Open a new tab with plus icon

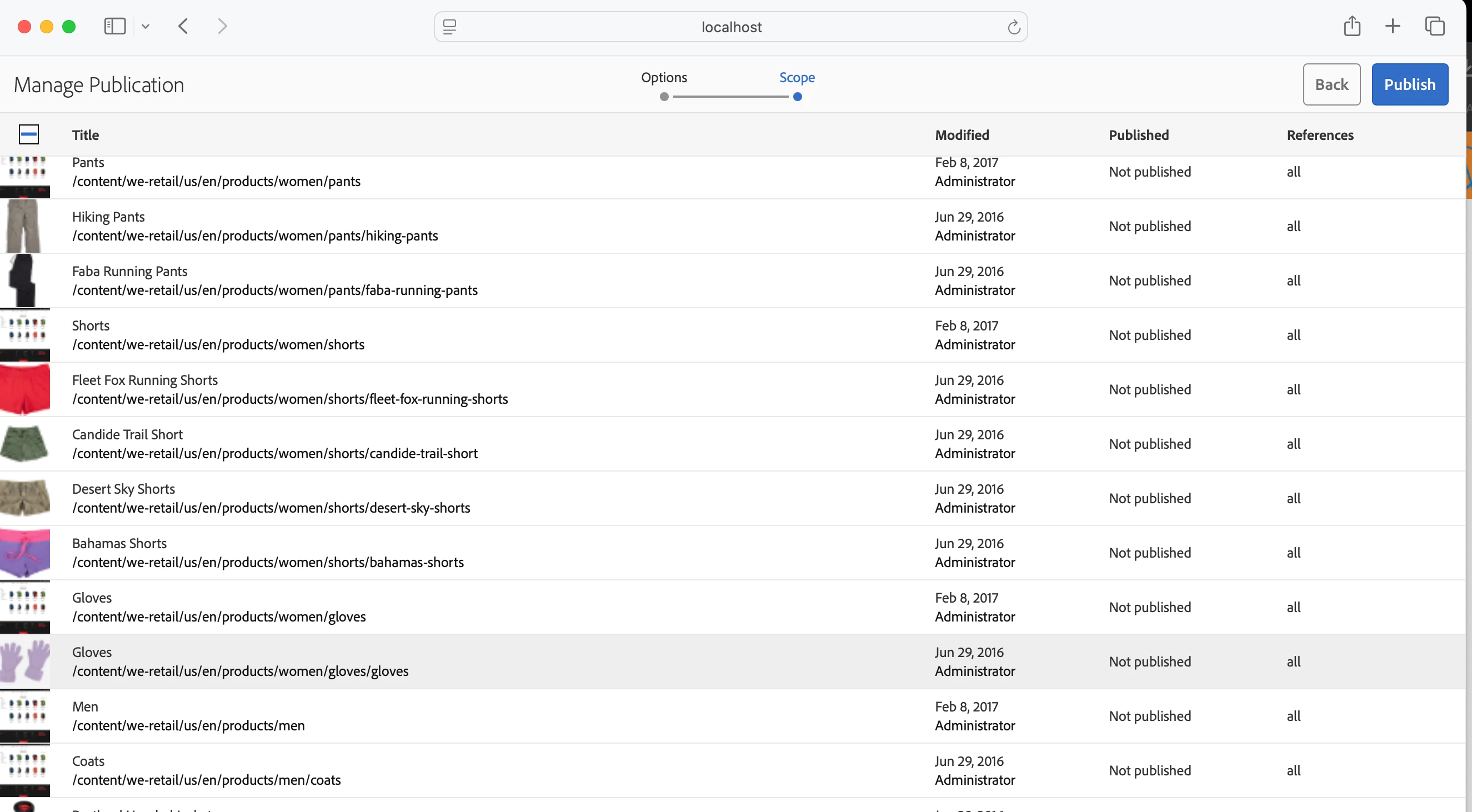click(x=1393, y=26)
